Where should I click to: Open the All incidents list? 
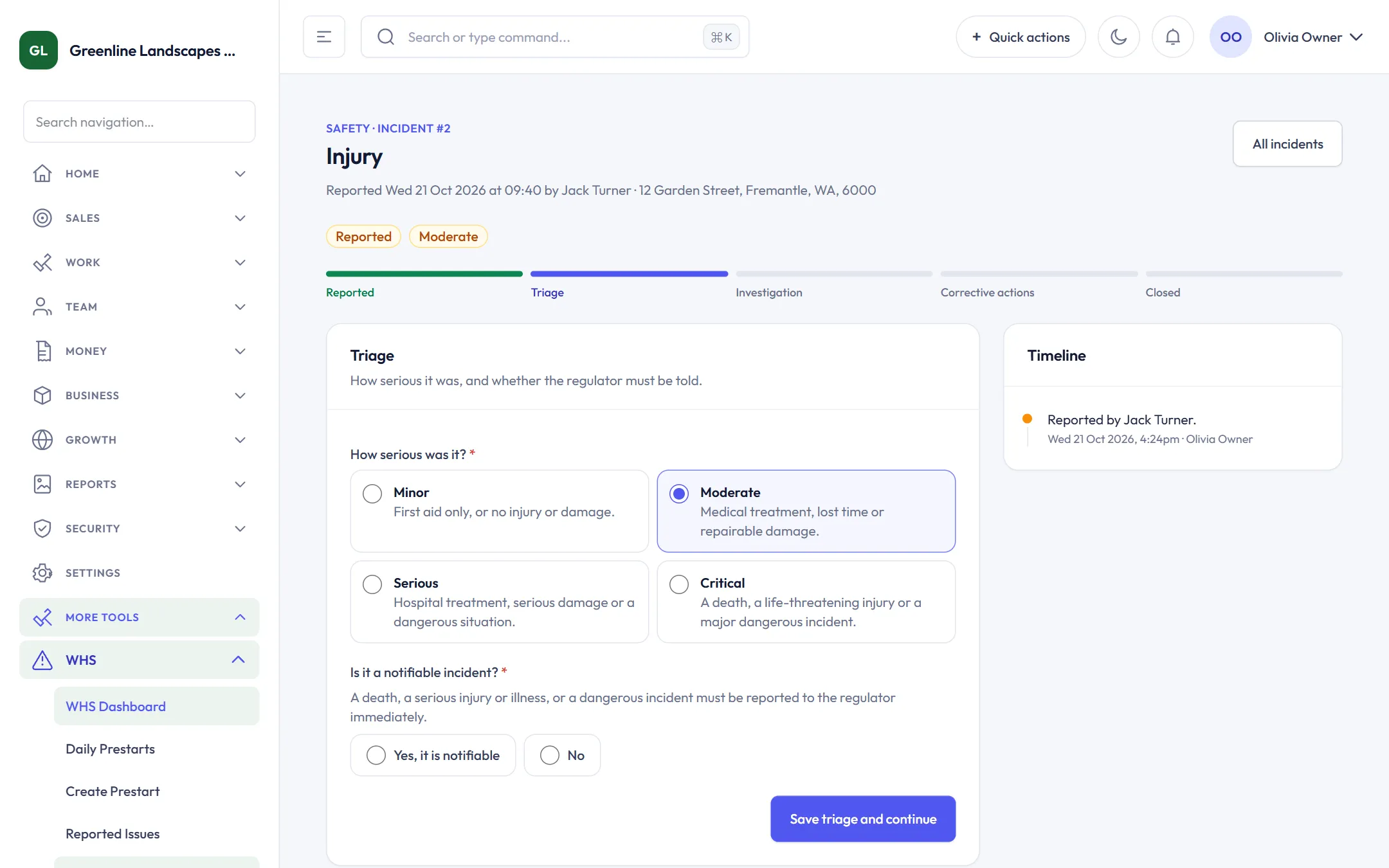point(1287,144)
